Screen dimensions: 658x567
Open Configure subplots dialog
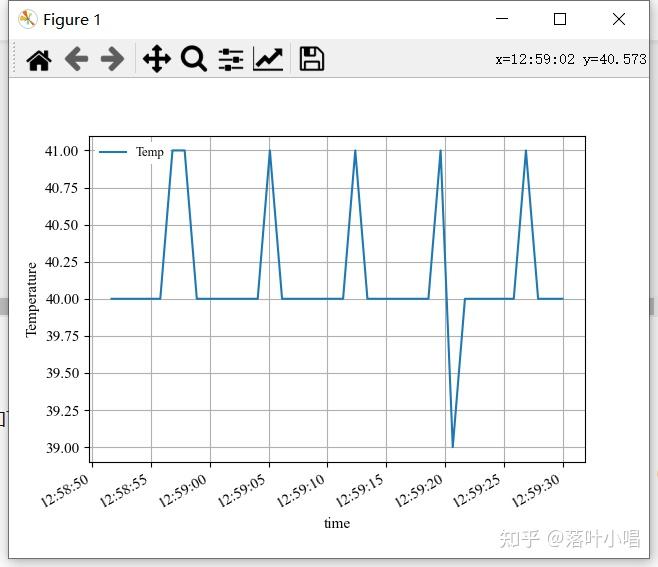coord(231,59)
